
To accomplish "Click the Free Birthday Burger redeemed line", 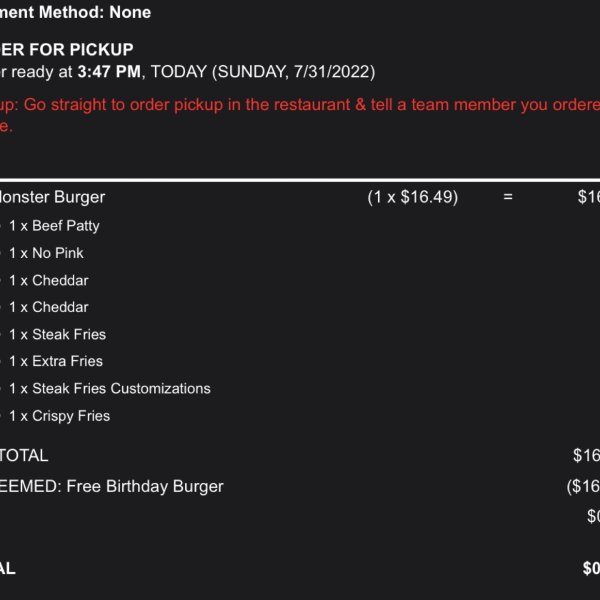I will [112, 486].
